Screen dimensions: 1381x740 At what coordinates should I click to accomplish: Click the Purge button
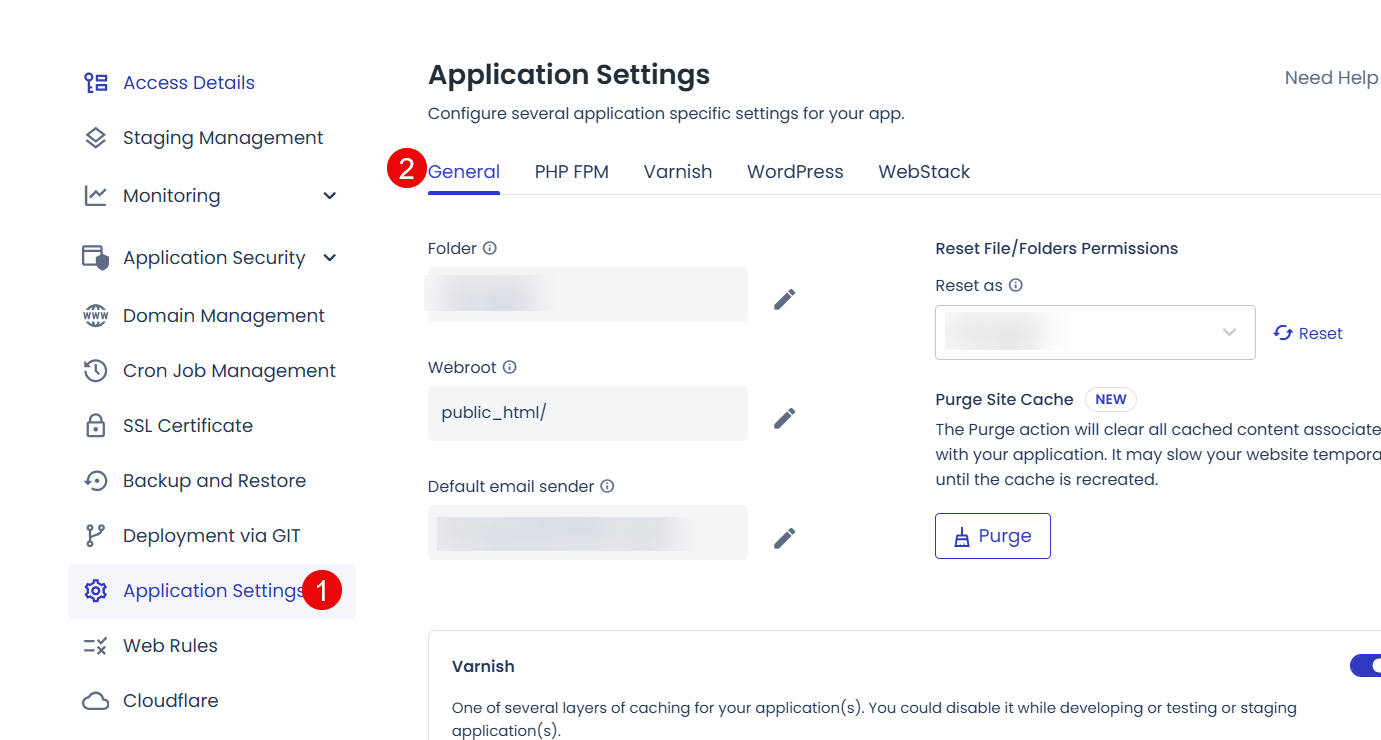(993, 536)
